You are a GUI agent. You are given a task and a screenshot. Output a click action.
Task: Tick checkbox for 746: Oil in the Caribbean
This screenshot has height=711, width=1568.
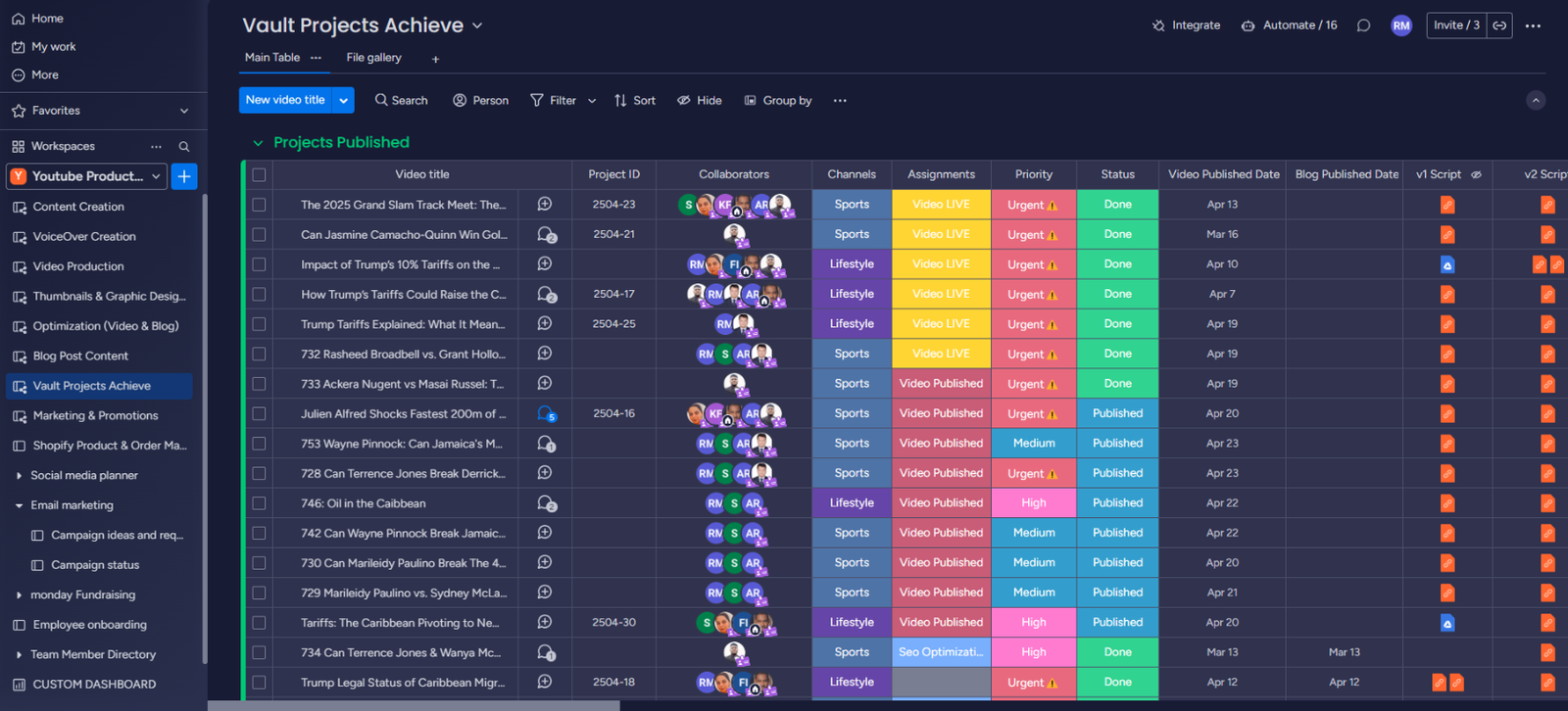259,503
